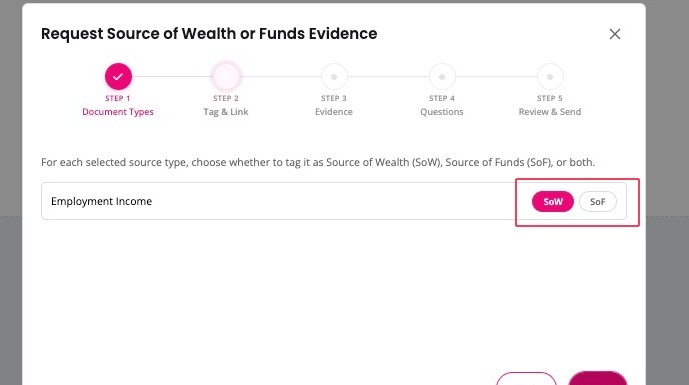Click the STEP 2 caption text
The image size is (689, 385).
pyautogui.click(x=226, y=98)
